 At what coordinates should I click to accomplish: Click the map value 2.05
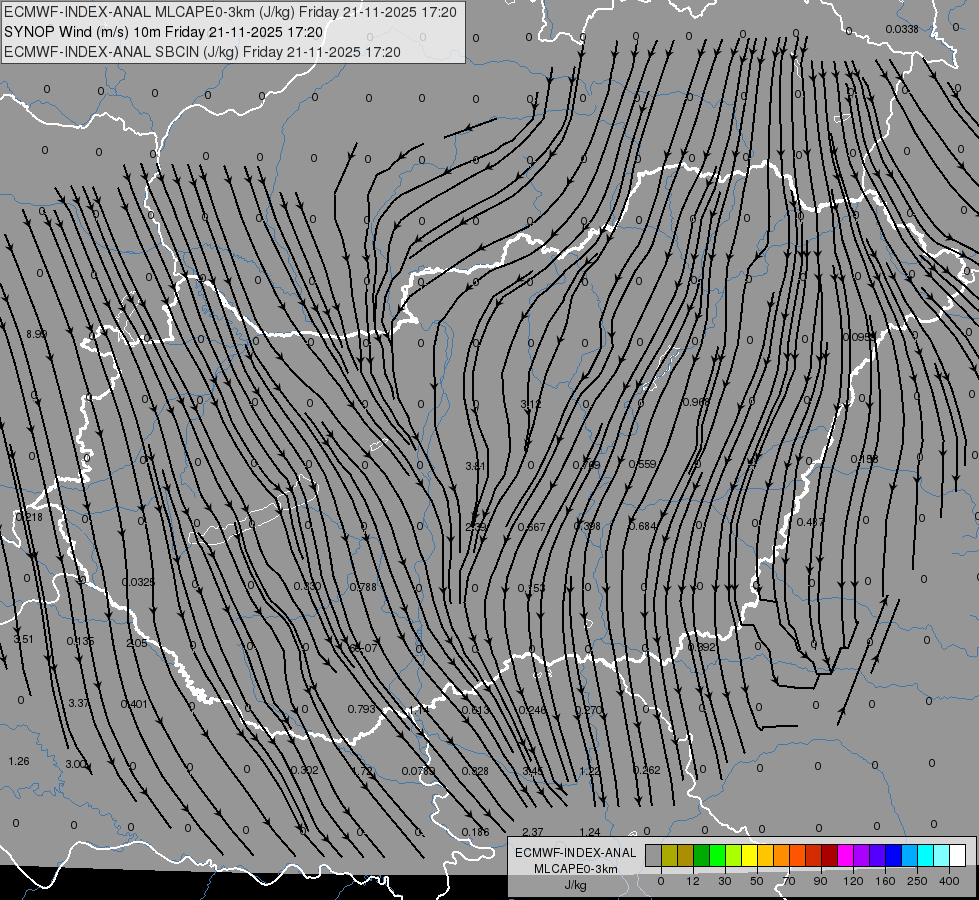tap(137, 643)
